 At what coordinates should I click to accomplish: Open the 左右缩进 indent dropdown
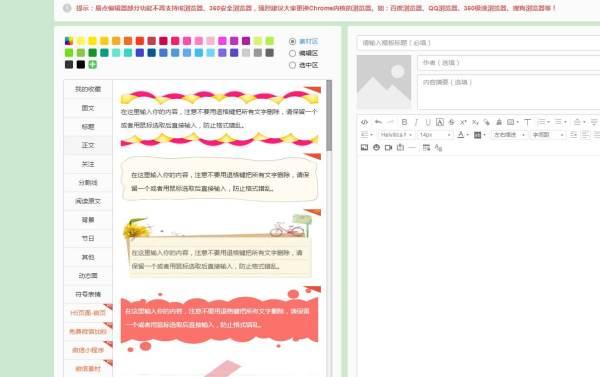coord(509,135)
